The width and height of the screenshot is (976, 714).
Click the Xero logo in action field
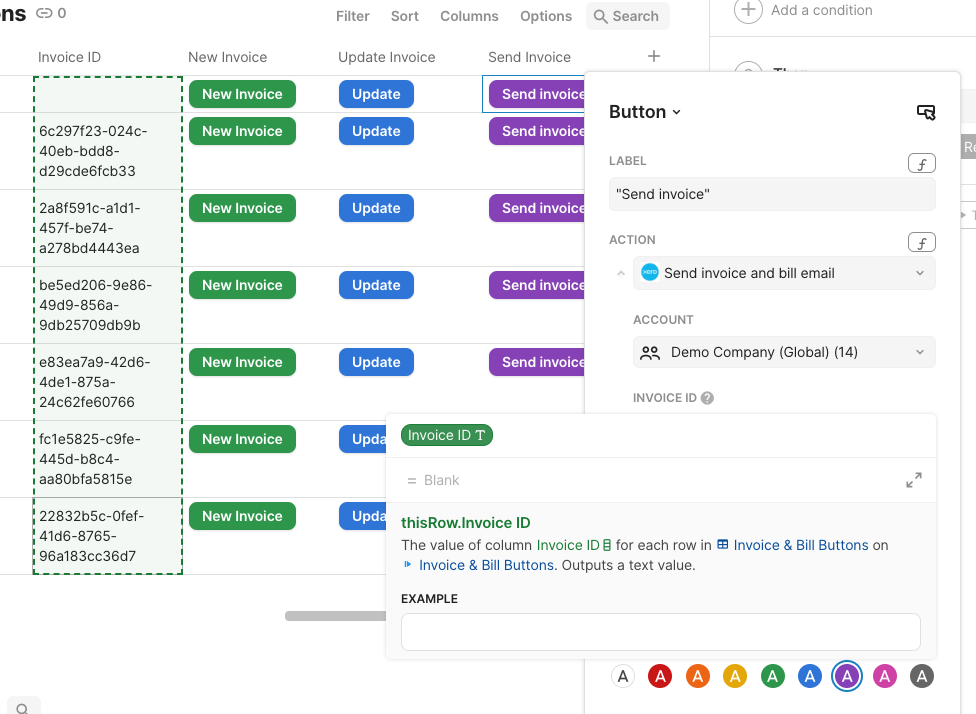coord(650,273)
